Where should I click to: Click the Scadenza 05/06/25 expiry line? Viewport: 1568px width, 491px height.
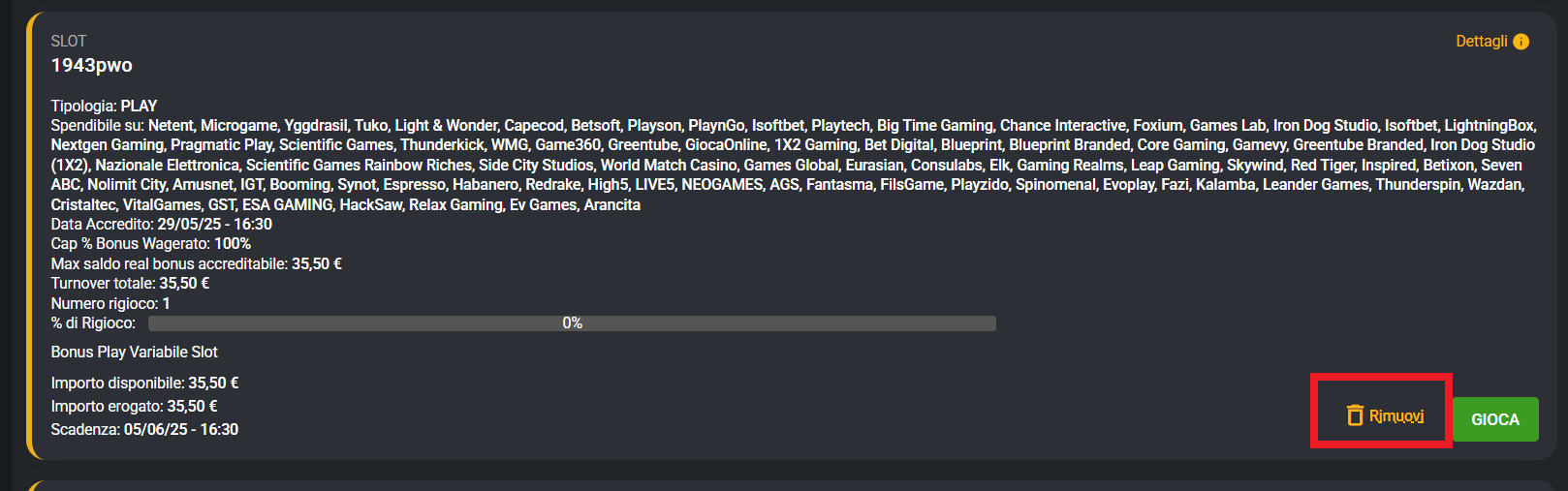(x=144, y=430)
